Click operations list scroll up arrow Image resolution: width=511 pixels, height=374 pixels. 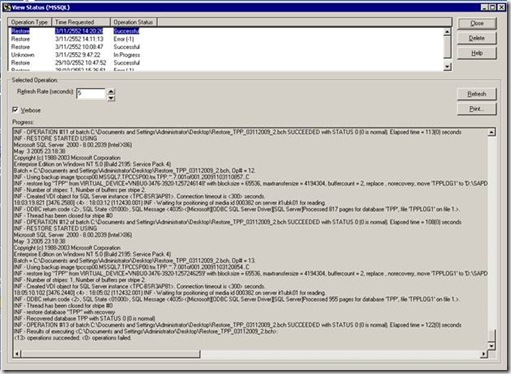447,32
